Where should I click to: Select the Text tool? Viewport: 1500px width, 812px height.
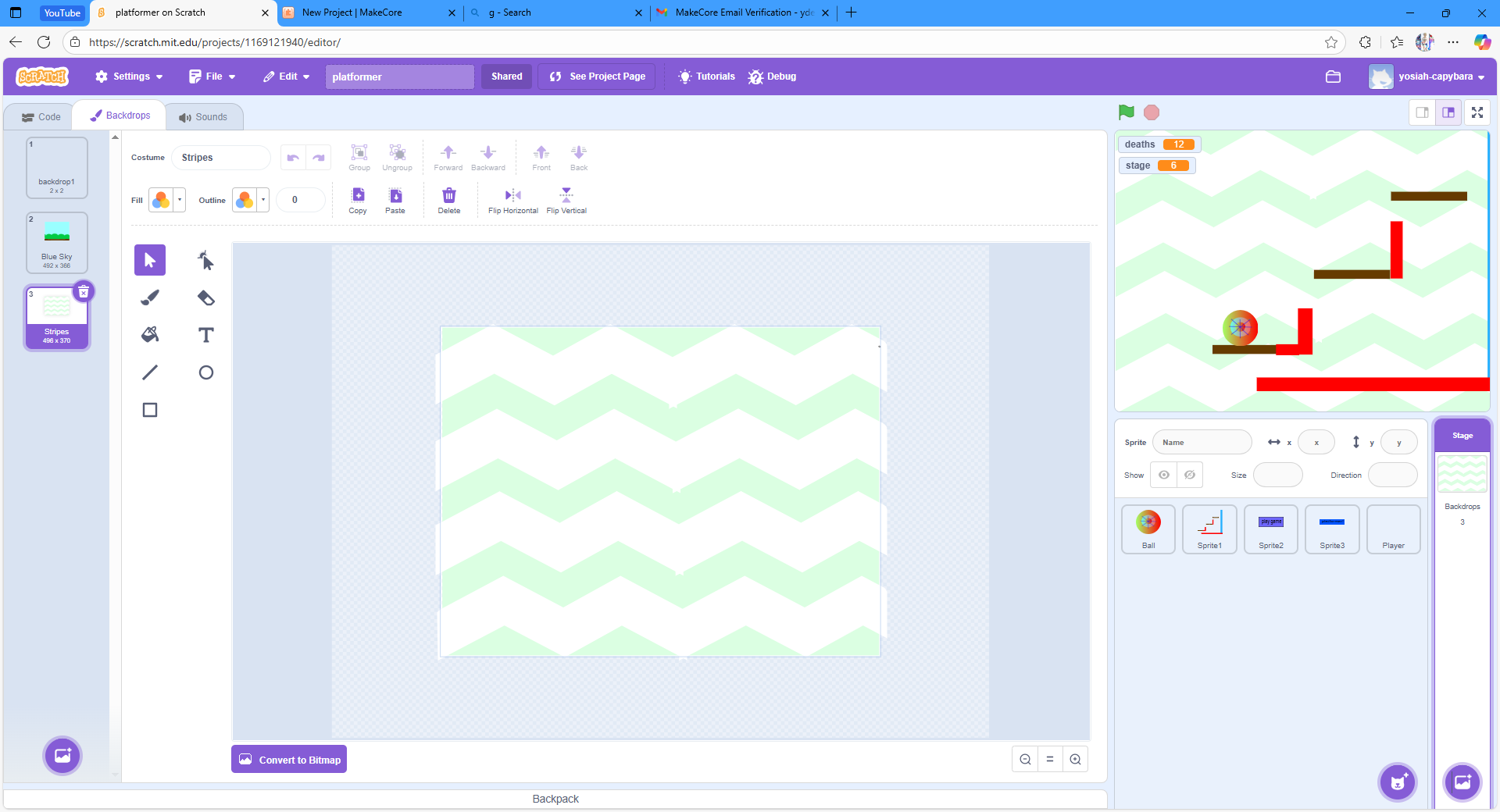point(205,335)
